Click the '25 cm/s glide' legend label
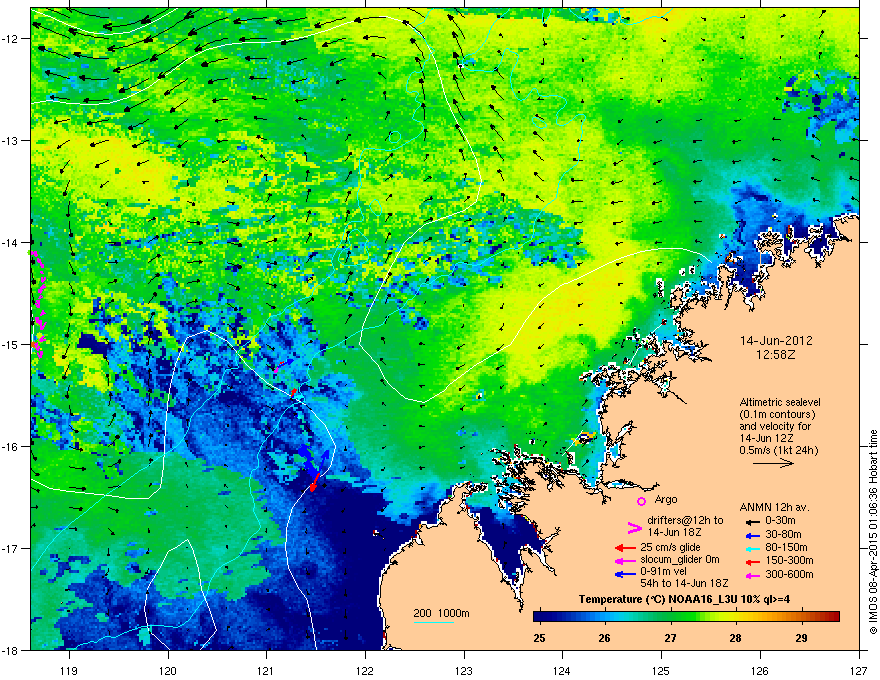This screenshot has width=880, height=680. tap(670, 547)
